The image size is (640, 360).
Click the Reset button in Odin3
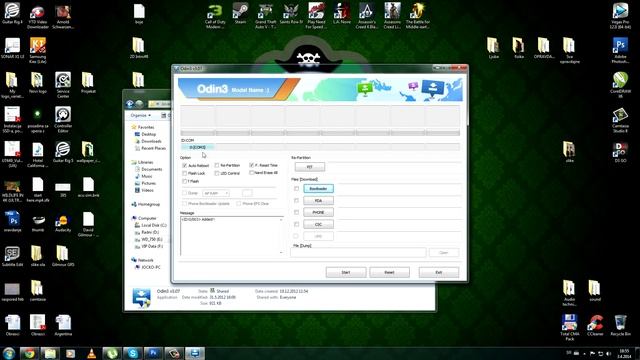pyautogui.click(x=389, y=272)
